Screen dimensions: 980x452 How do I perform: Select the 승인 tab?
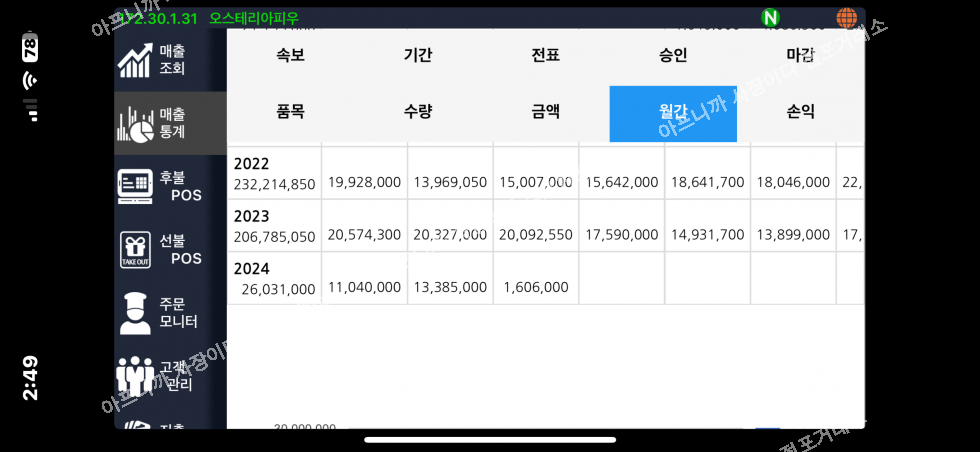coord(673,56)
